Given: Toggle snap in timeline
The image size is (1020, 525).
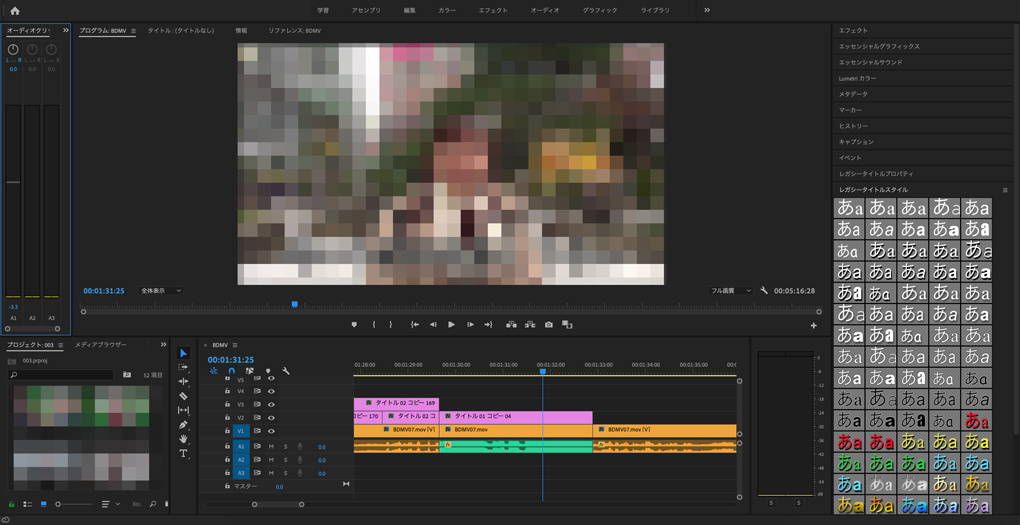Looking at the screenshot, I should tap(231, 371).
